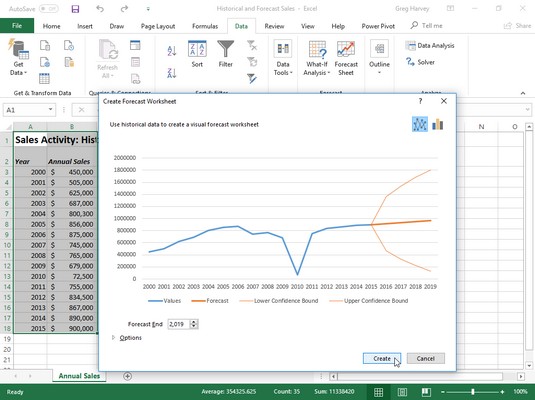Open the Page Layout tab

(158, 26)
